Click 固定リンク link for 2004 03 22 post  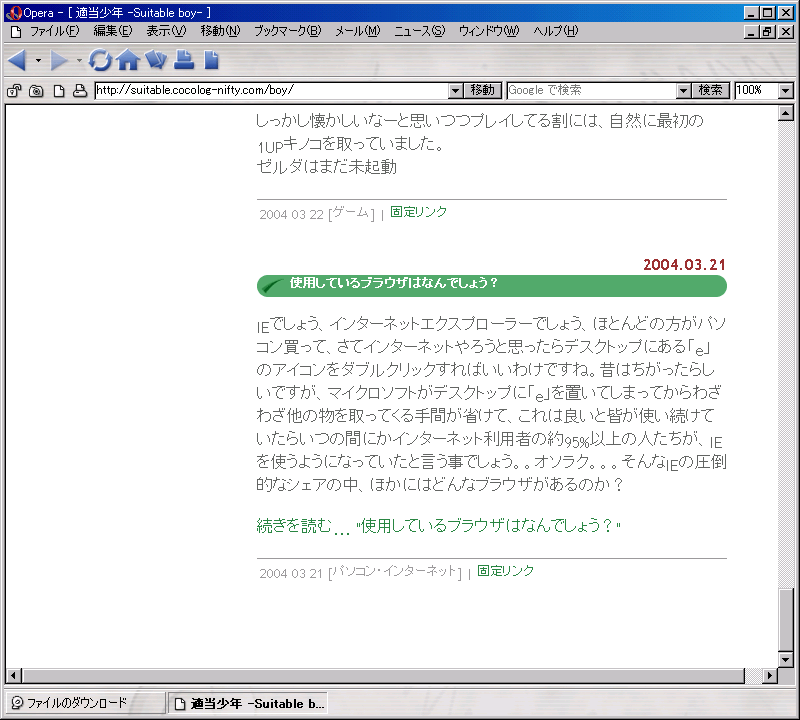[x=418, y=212]
